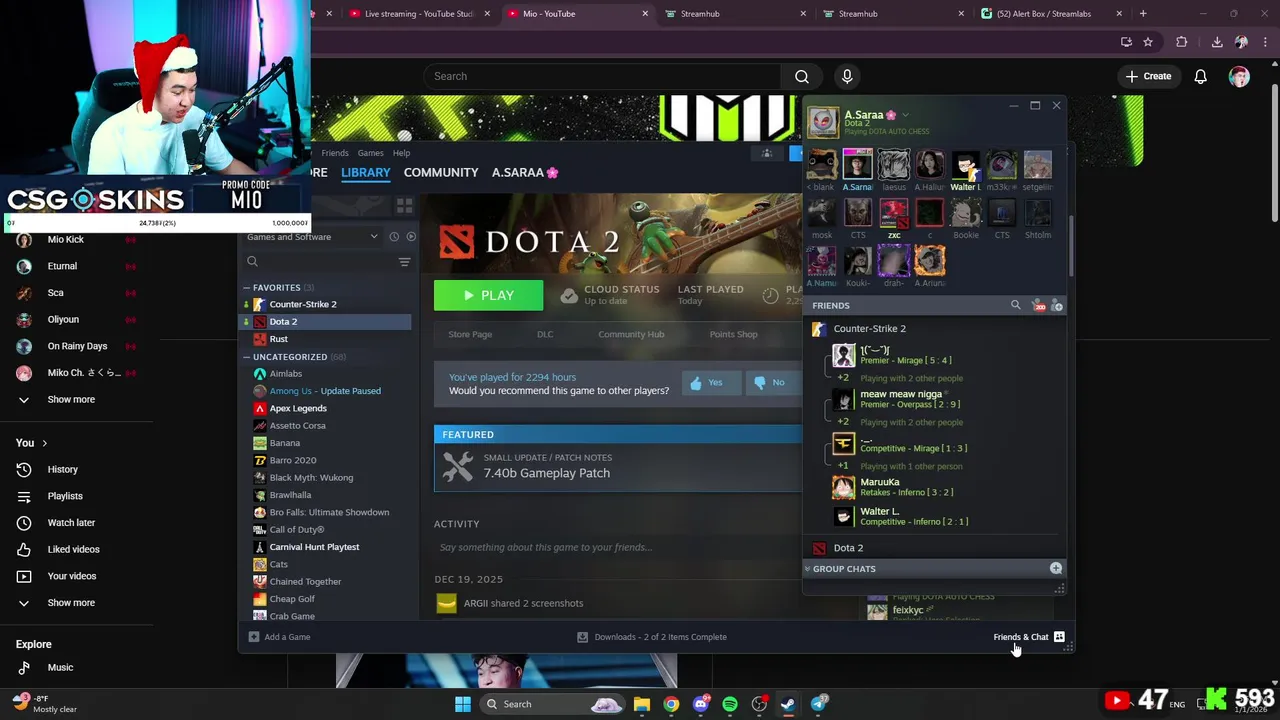
Task: Open the Games and Software filter dropdown
Action: [x=312, y=237]
